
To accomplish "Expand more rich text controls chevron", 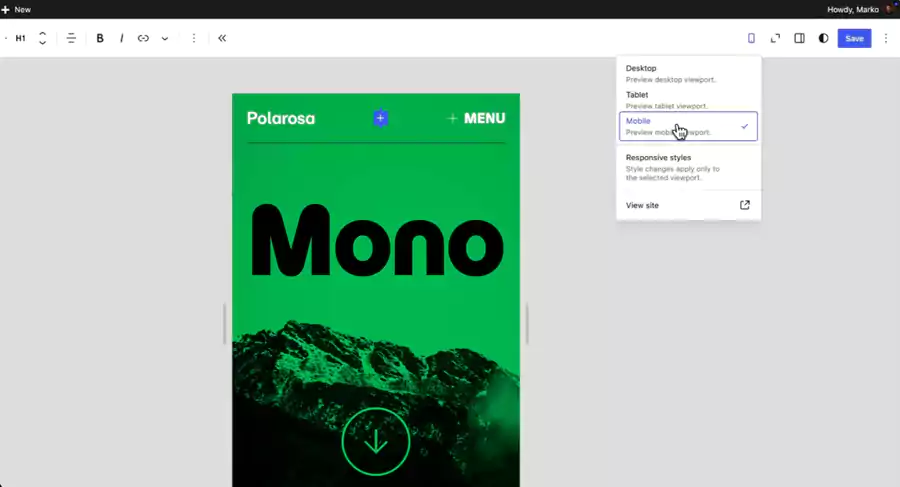I will [165, 38].
